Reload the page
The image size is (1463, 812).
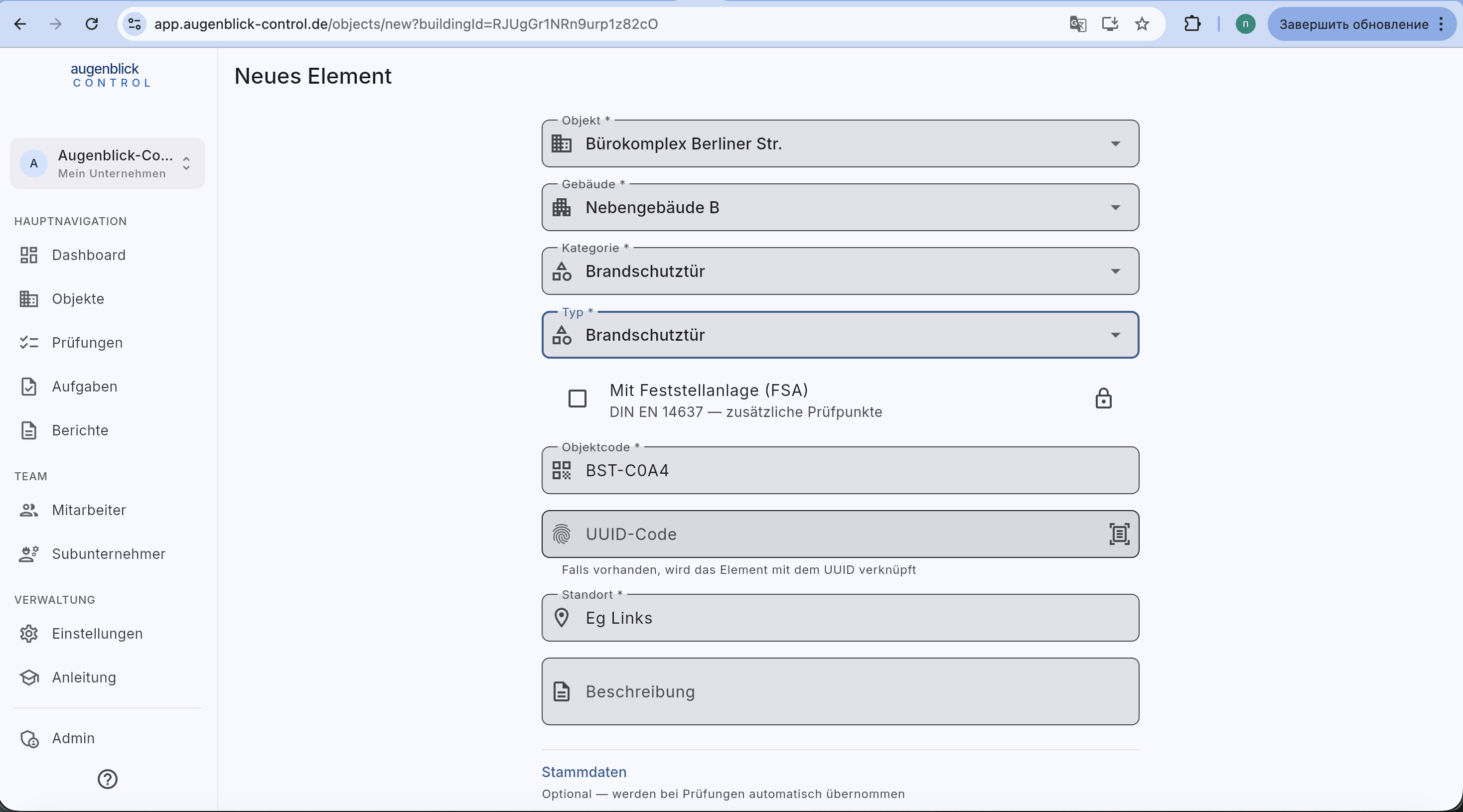click(x=92, y=24)
